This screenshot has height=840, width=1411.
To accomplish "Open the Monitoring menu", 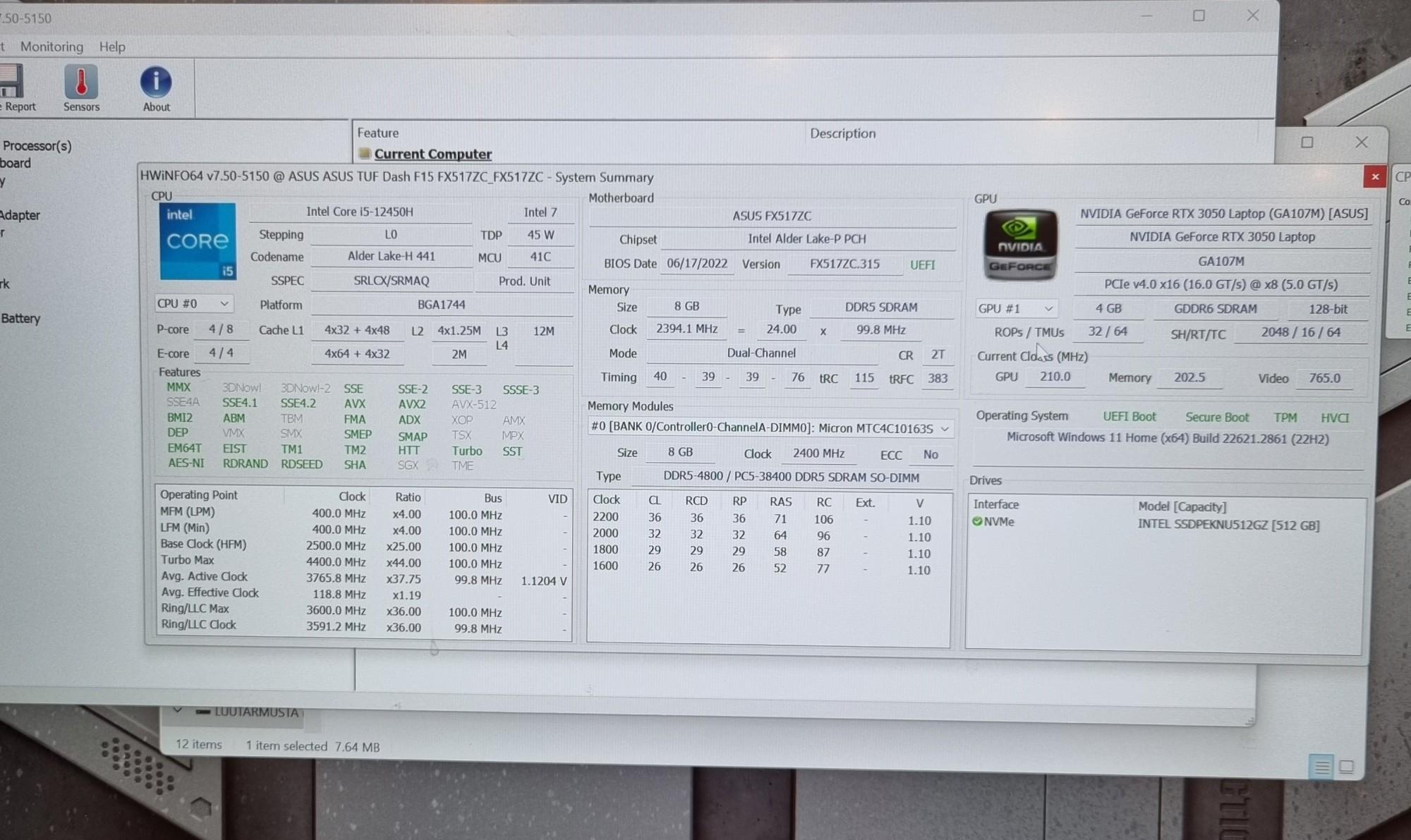I will [x=52, y=47].
